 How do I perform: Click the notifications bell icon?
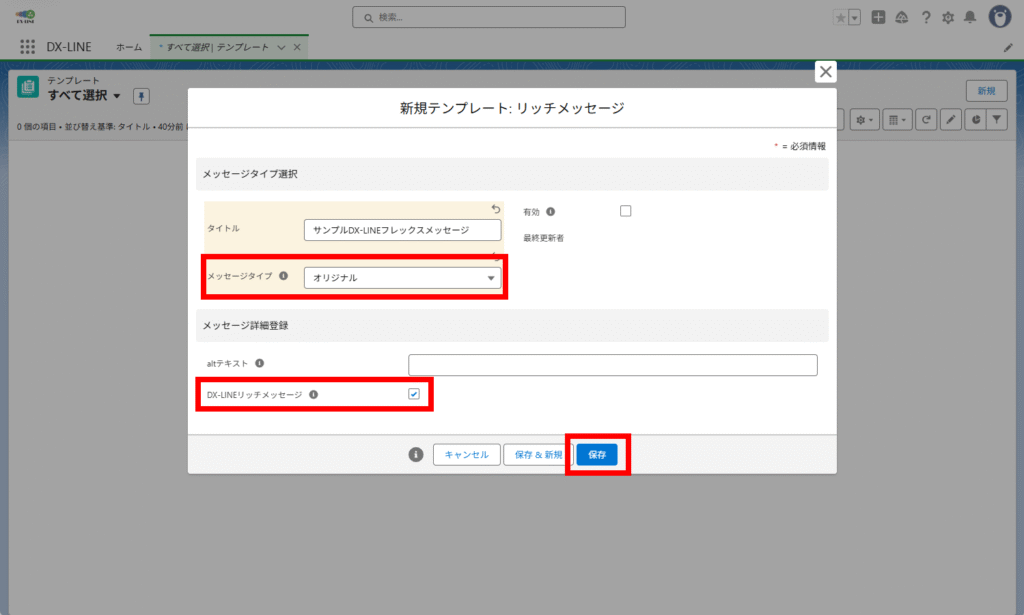(x=969, y=17)
